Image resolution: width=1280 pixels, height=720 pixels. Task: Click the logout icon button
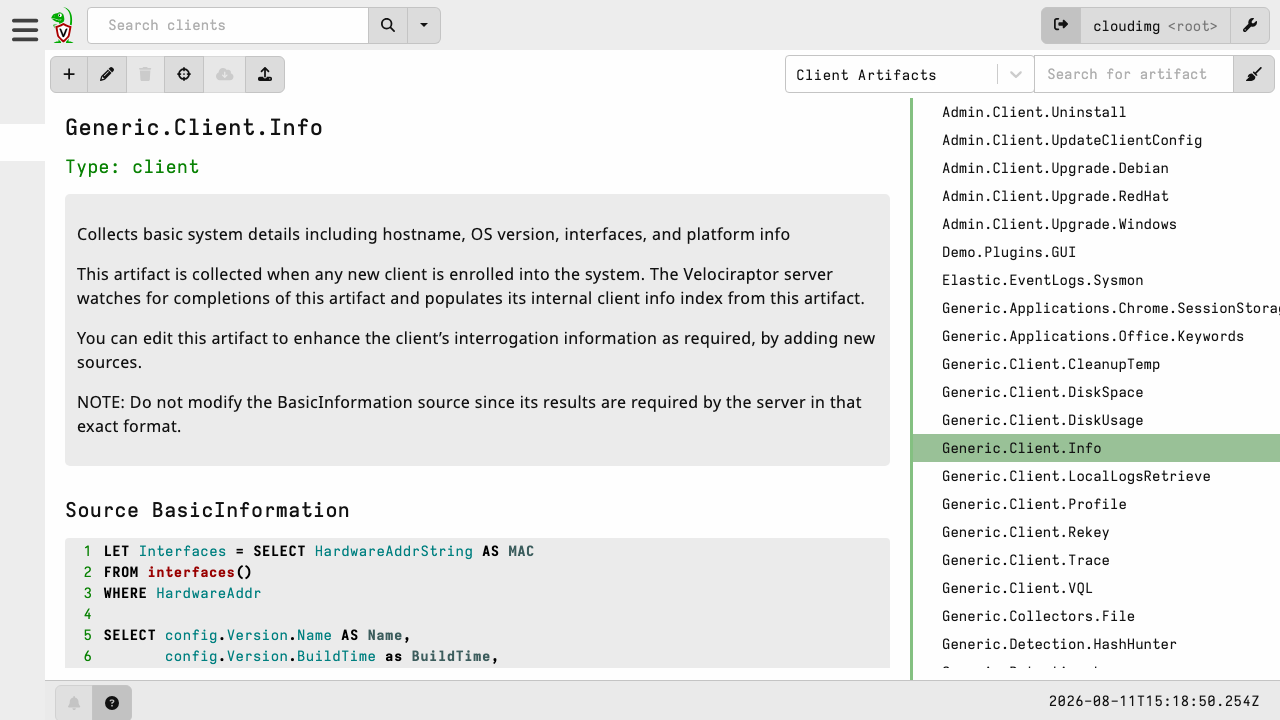(x=1061, y=26)
